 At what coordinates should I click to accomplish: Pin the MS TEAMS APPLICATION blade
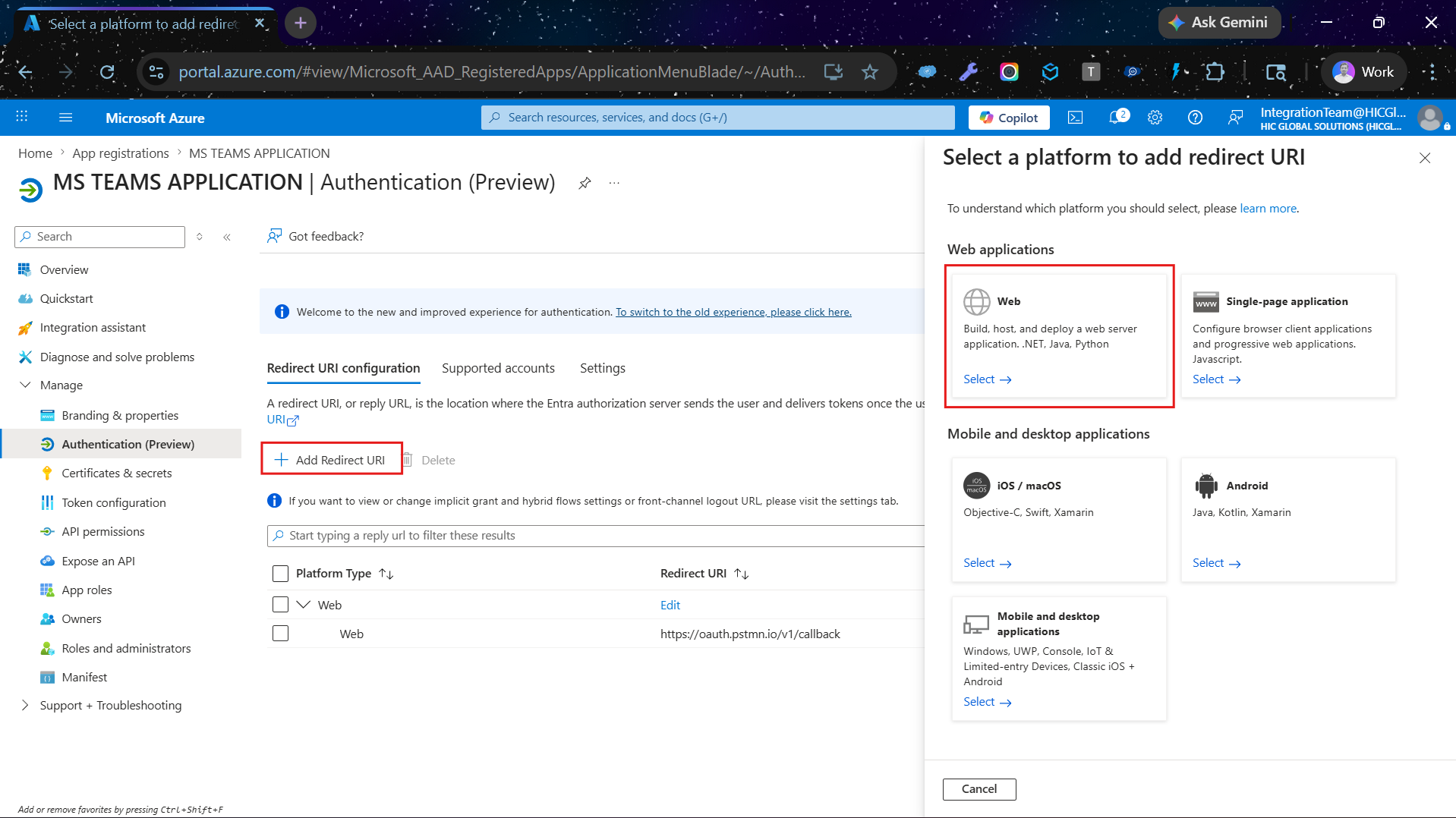coord(585,183)
